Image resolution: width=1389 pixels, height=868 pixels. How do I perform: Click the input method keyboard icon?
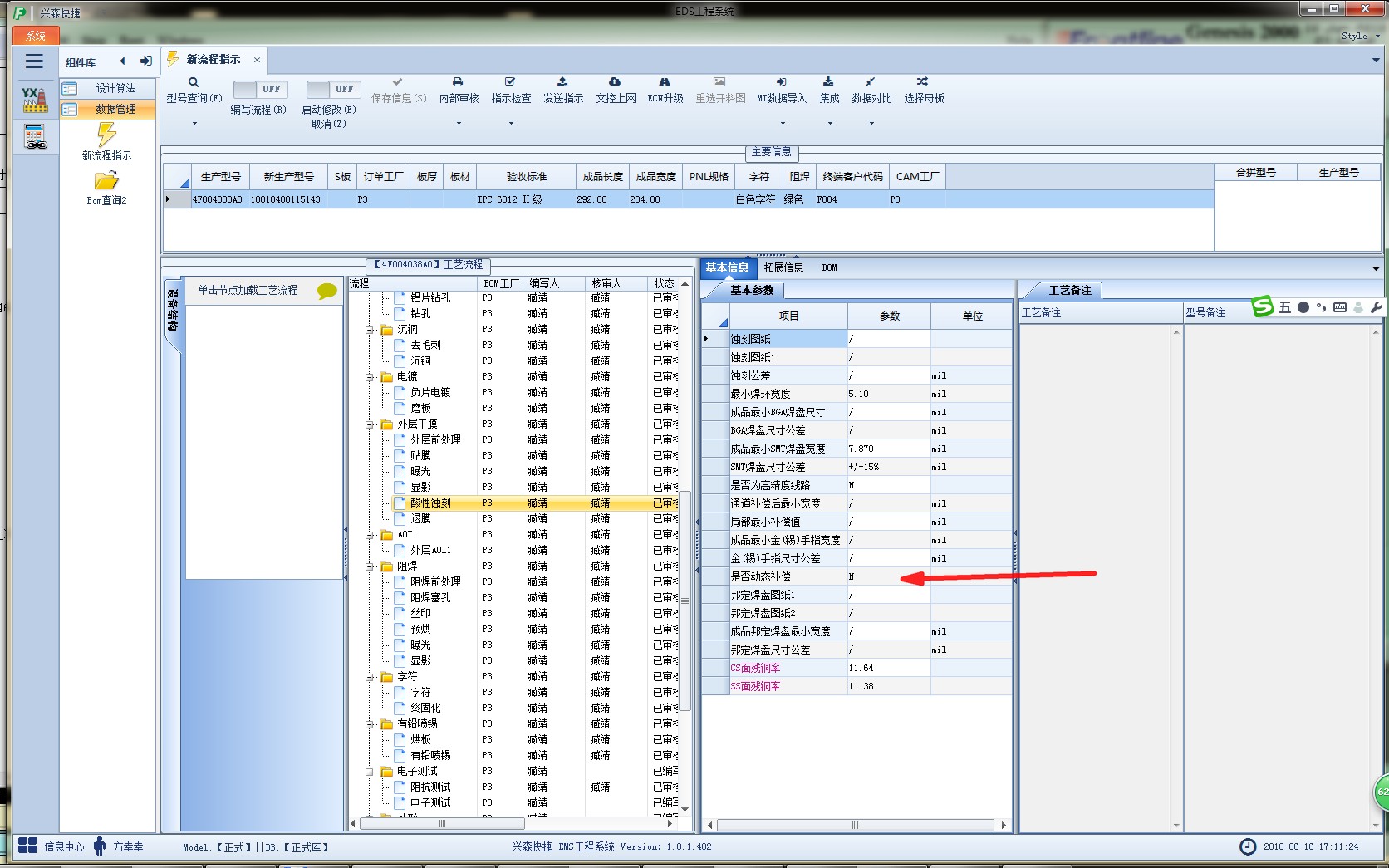tap(1340, 307)
